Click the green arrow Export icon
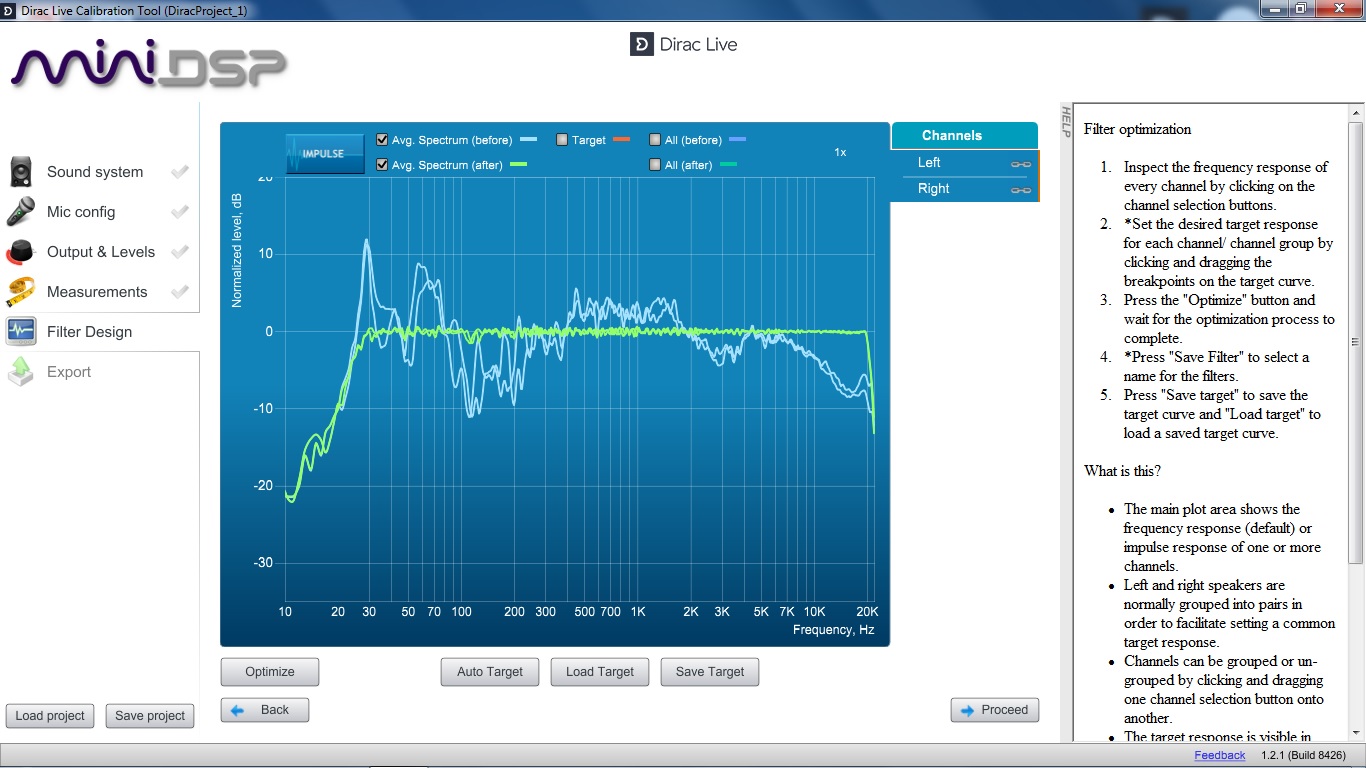 (x=22, y=372)
